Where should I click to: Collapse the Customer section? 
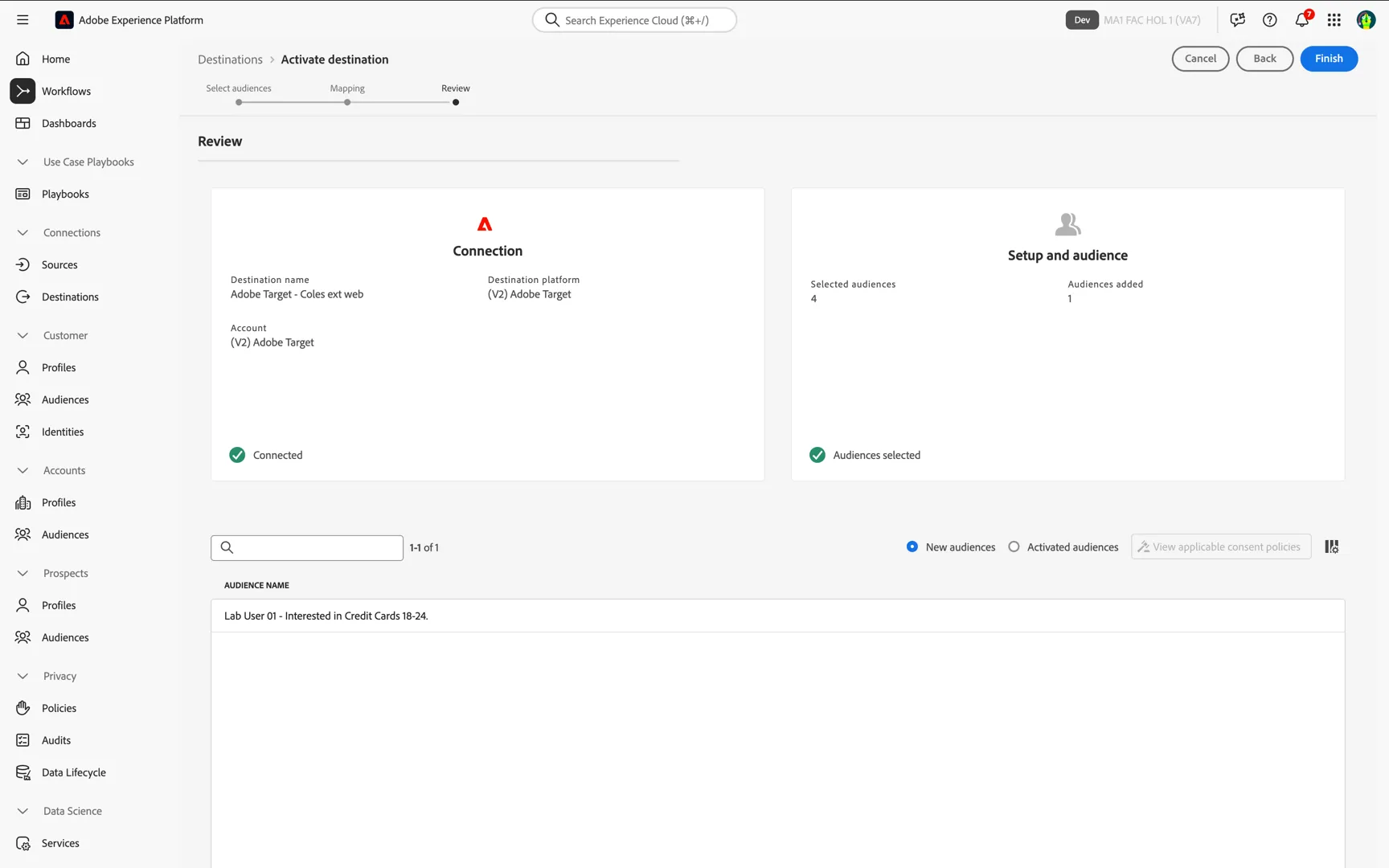coord(23,335)
